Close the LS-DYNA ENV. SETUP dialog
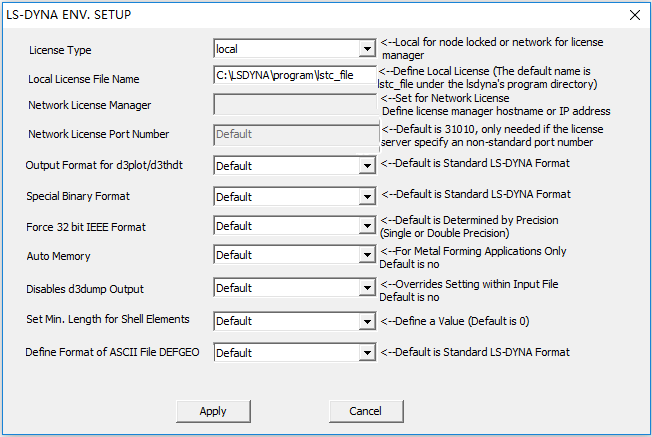The height and width of the screenshot is (437, 652). (x=633, y=15)
